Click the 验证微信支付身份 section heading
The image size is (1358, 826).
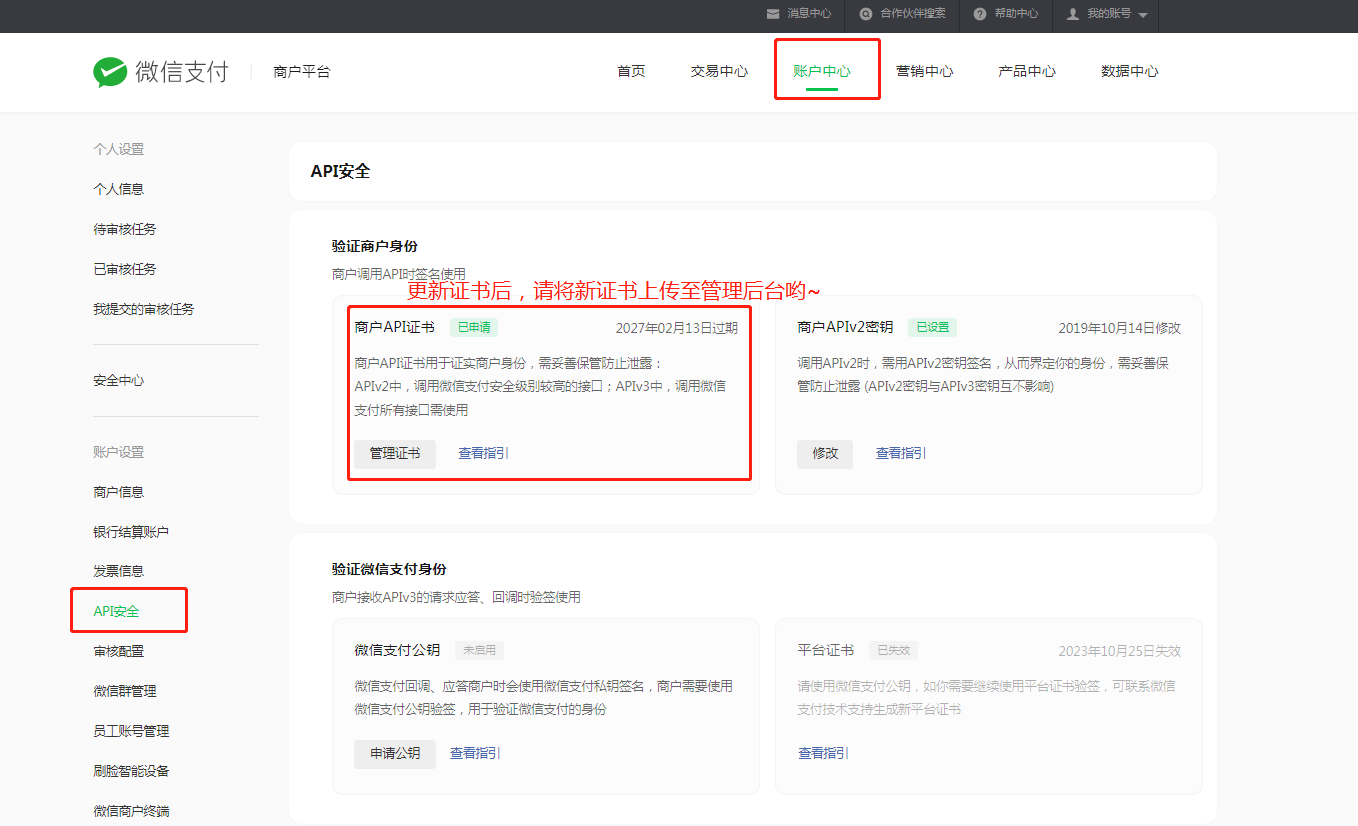pos(389,569)
